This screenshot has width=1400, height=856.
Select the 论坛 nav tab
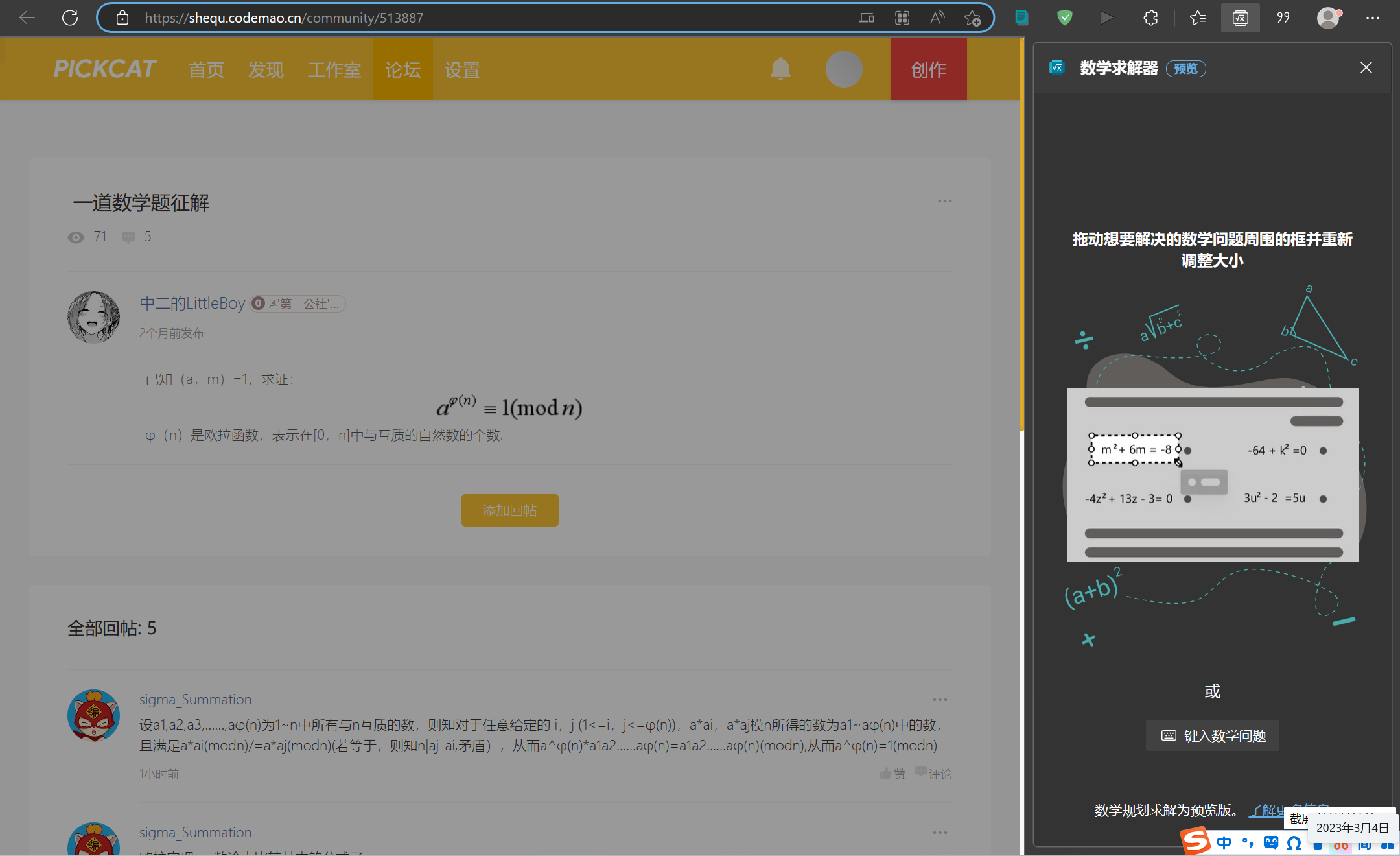402,69
